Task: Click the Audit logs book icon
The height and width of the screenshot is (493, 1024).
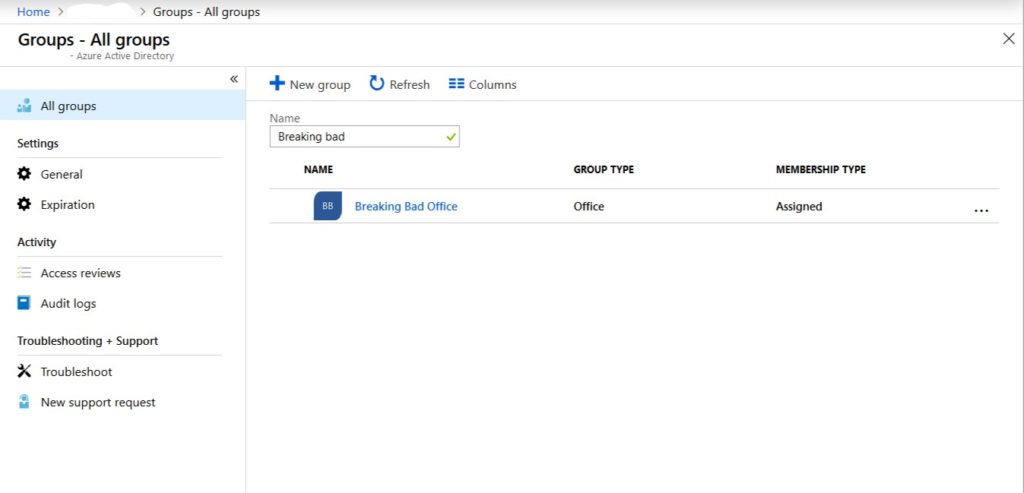Action: point(24,303)
